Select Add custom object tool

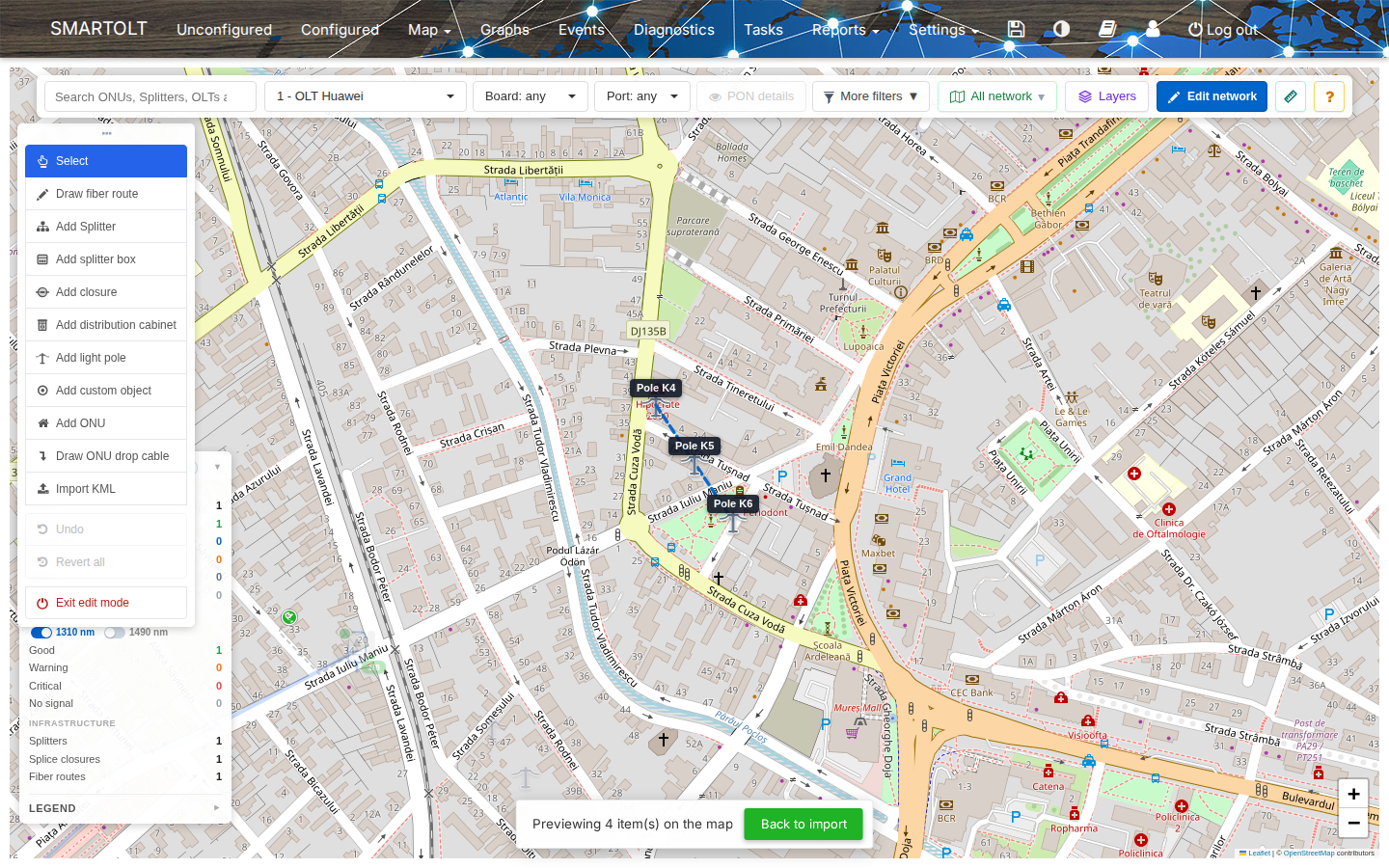tap(106, 391)
